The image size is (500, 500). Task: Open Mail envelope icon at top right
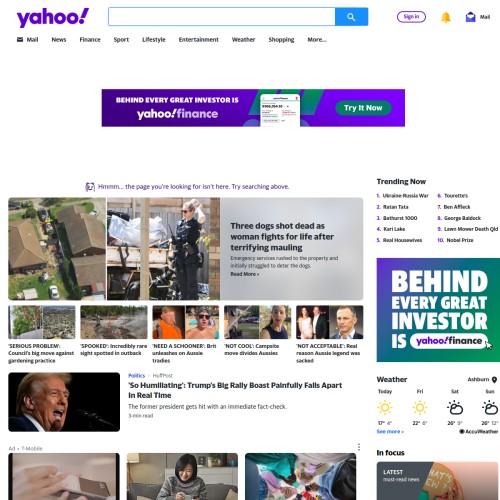470,17
